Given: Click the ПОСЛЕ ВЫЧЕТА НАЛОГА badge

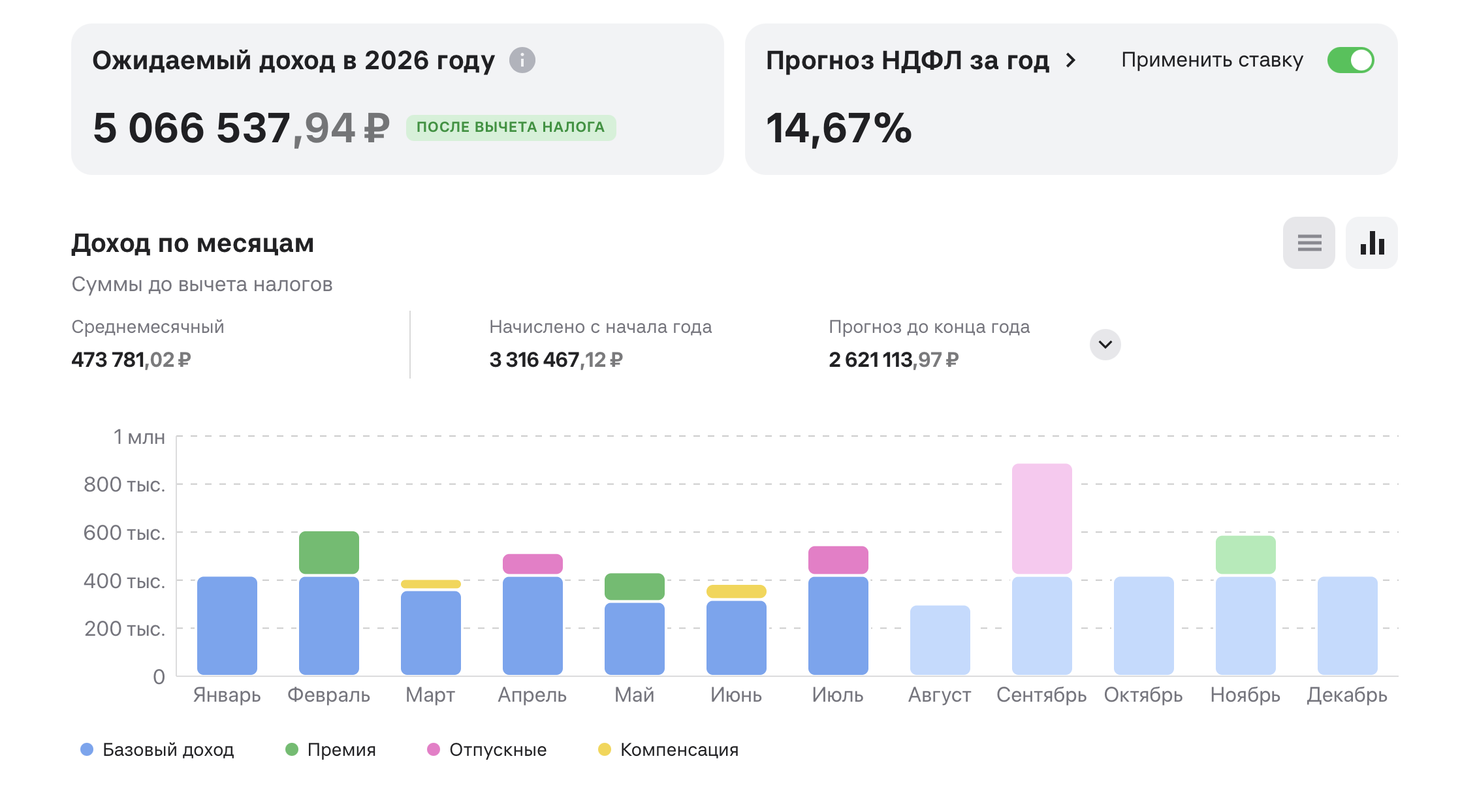Looking at the screenshot, I should click(x=511, y=127).
